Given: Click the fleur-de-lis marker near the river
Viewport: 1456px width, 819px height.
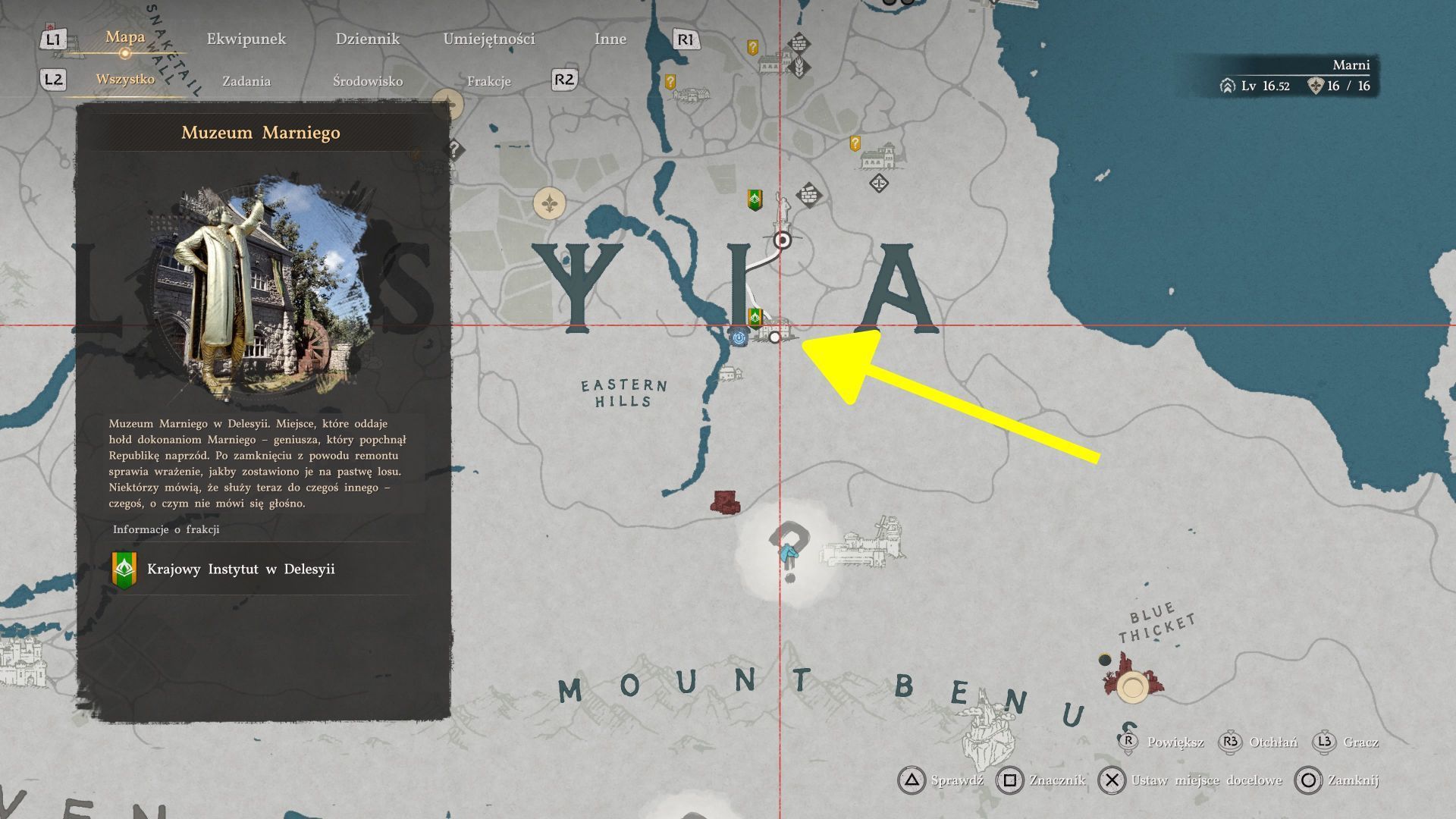Looking at the screenshot, I should 550,203.
